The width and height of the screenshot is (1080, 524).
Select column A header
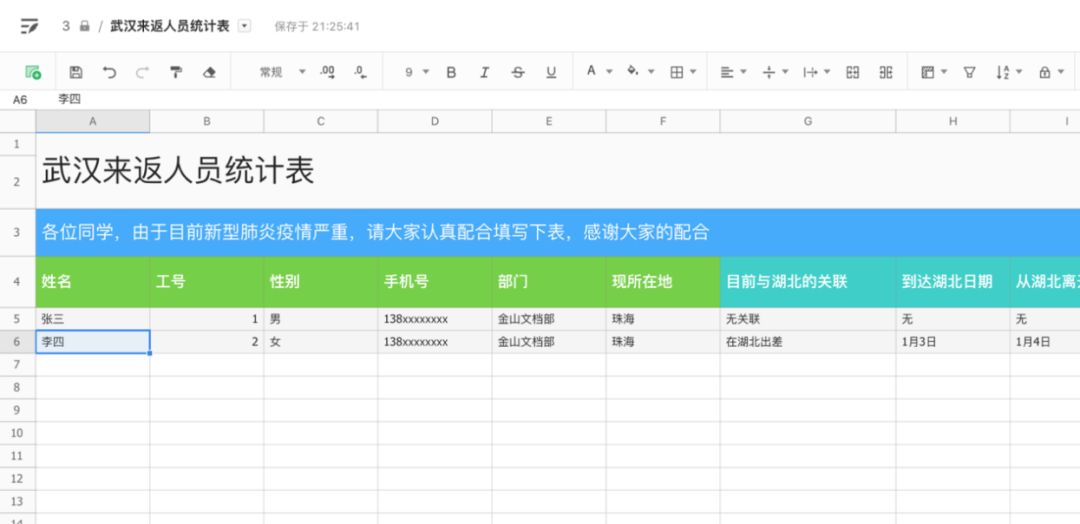92,121
